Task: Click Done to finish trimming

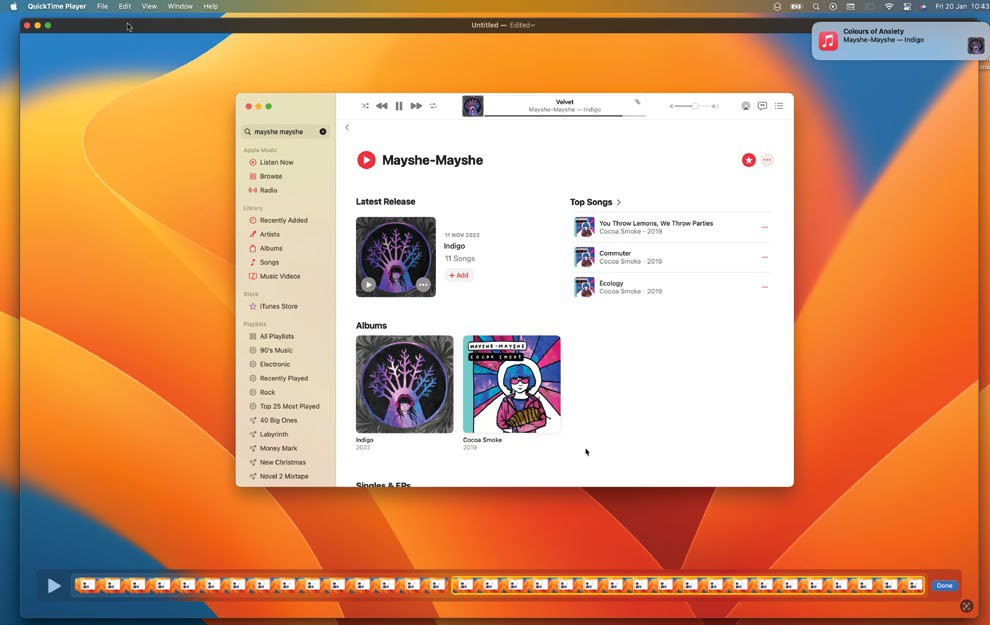Action: tap(945, 586)
